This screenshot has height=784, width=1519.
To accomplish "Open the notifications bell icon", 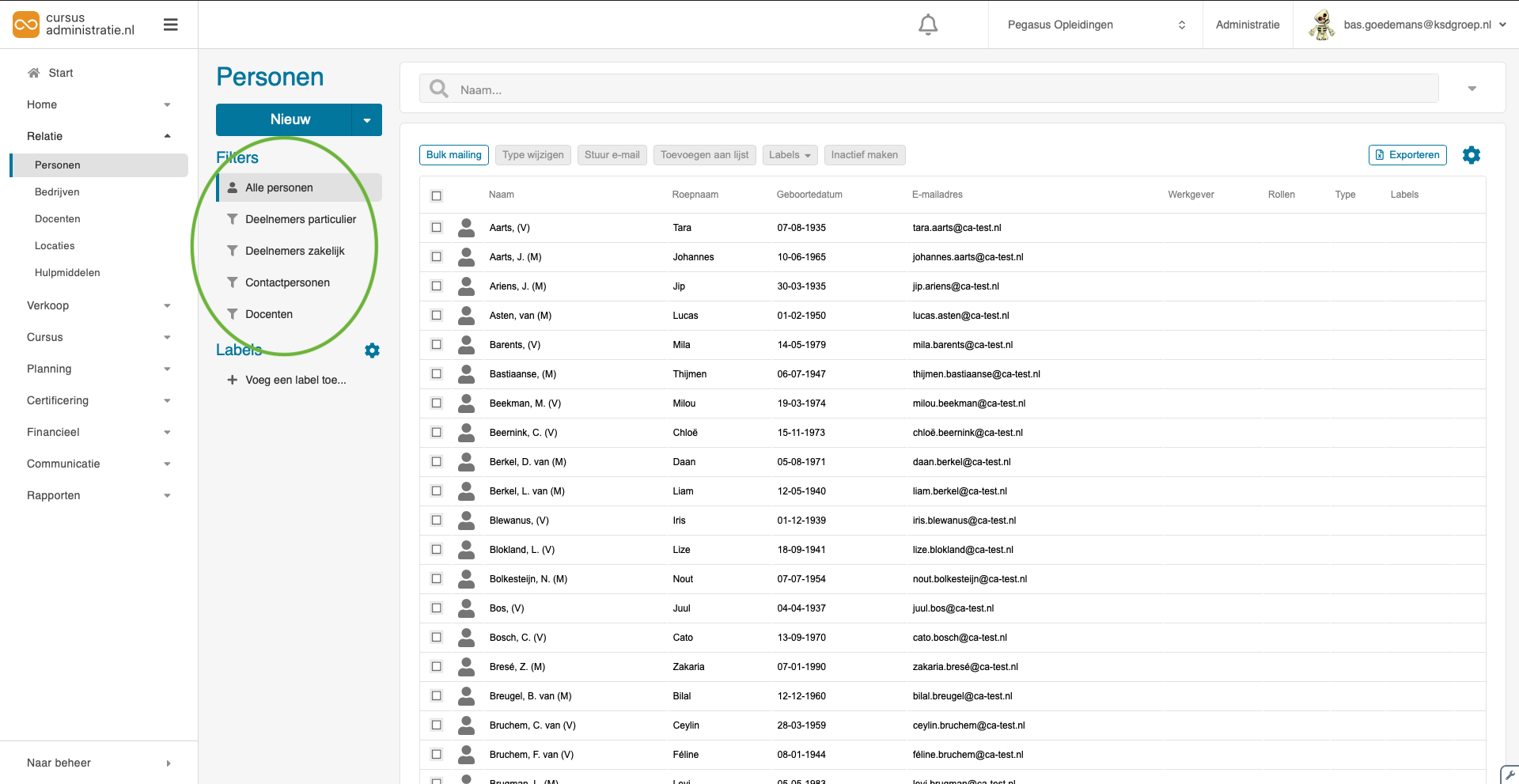I will [927, 25].
